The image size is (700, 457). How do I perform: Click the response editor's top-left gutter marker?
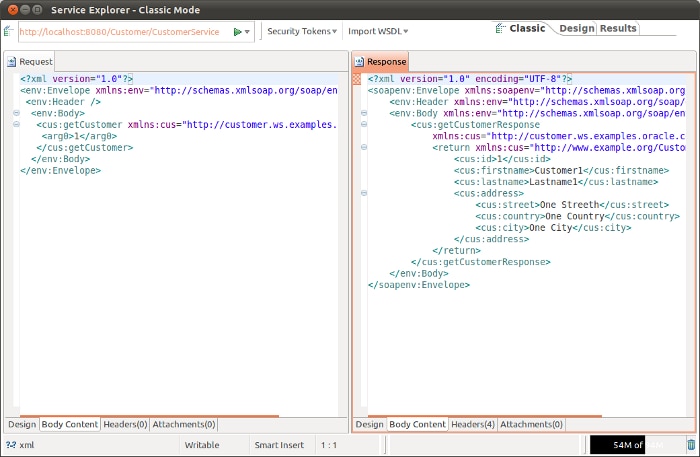[357, 78]
